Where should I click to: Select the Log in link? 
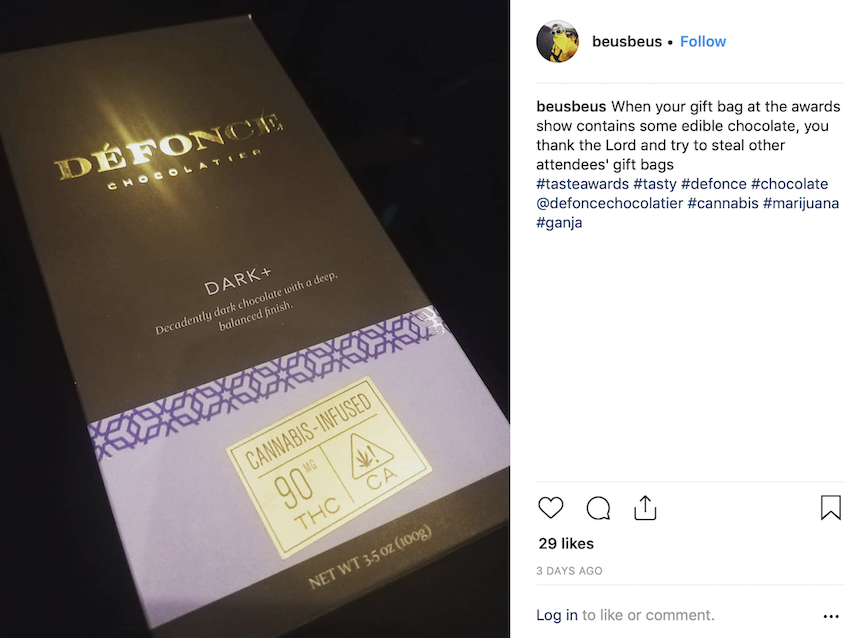(x=557, y=615)
